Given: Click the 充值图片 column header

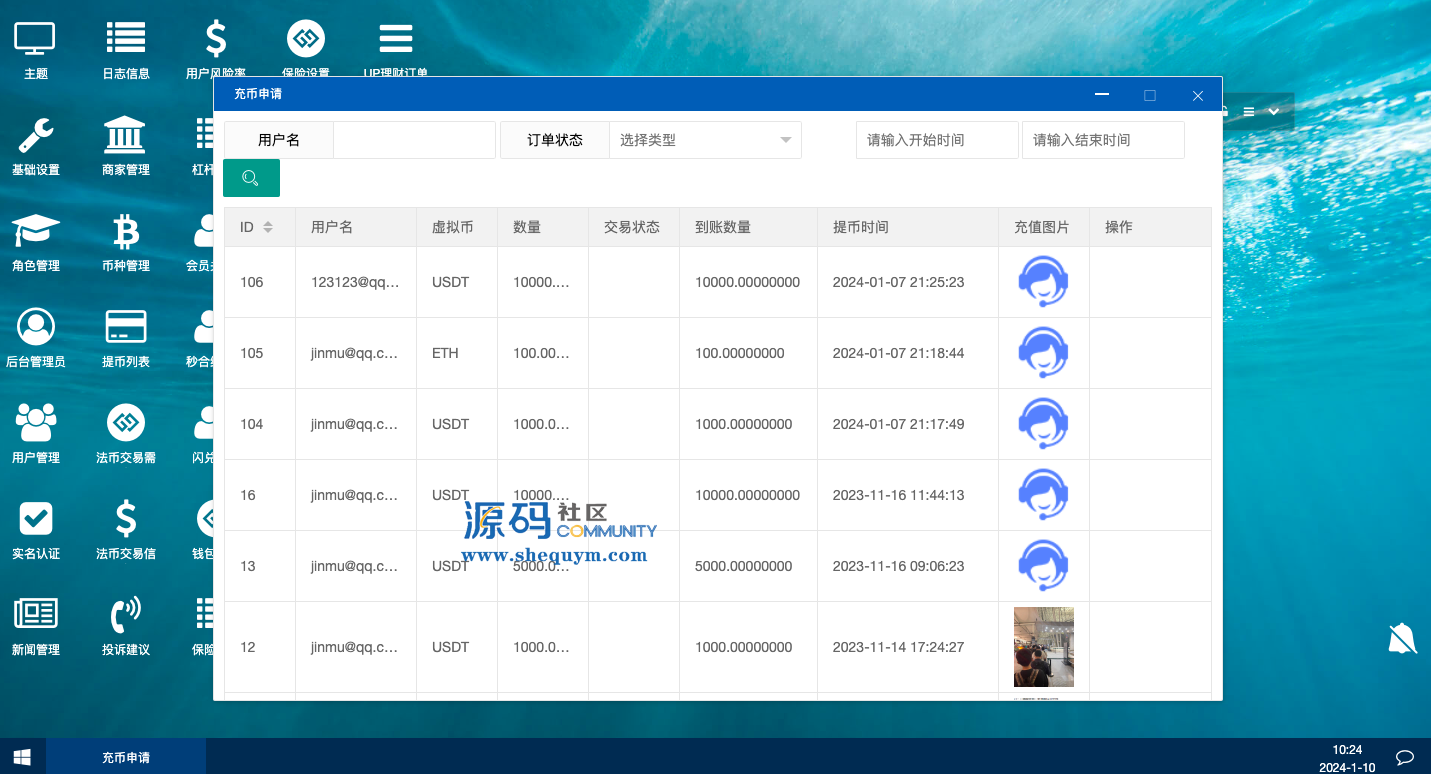Looking at the screenshot, I should pyautogui.click(x=1042, y=227).
